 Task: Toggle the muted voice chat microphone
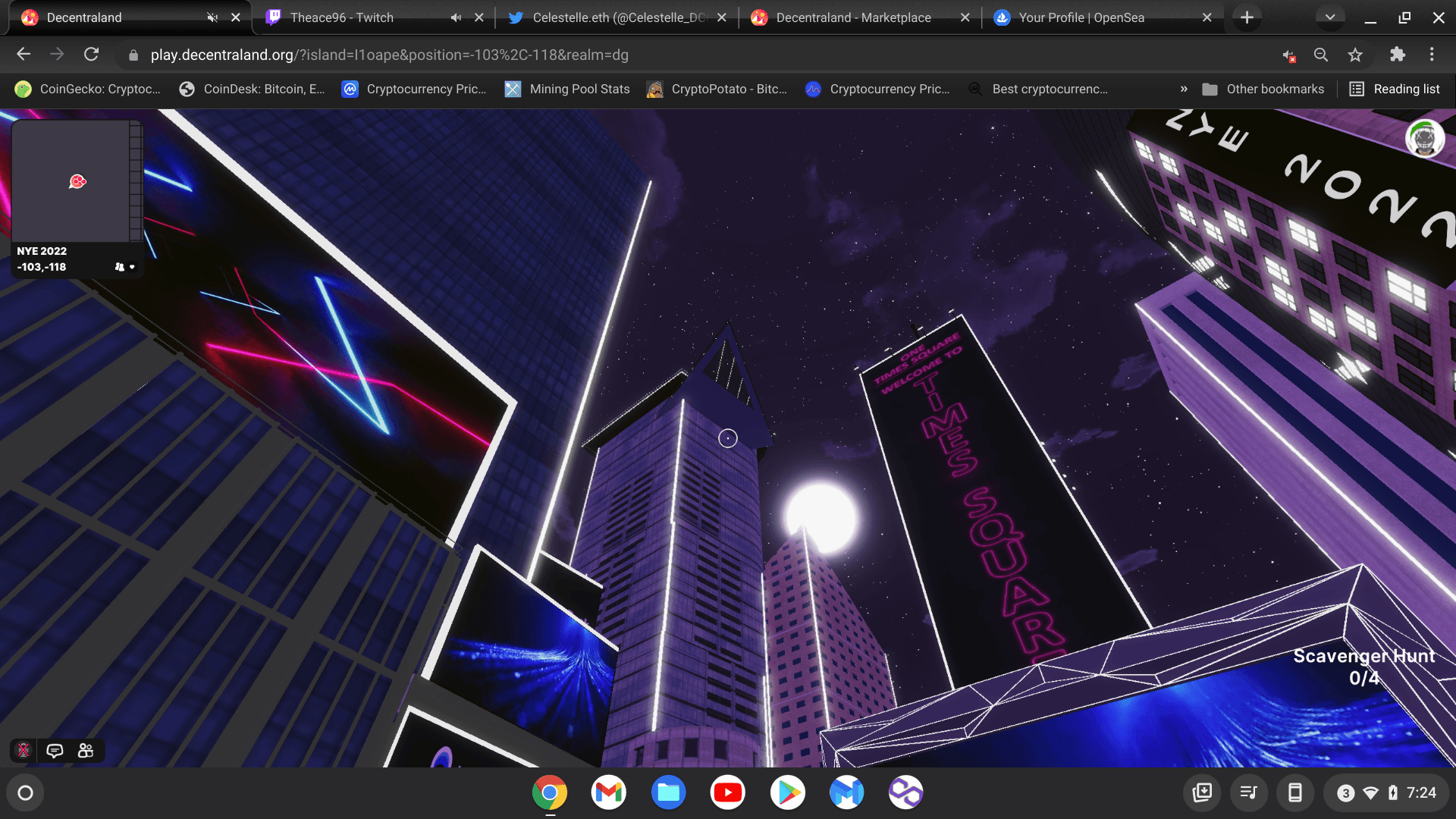pos(24,751)
